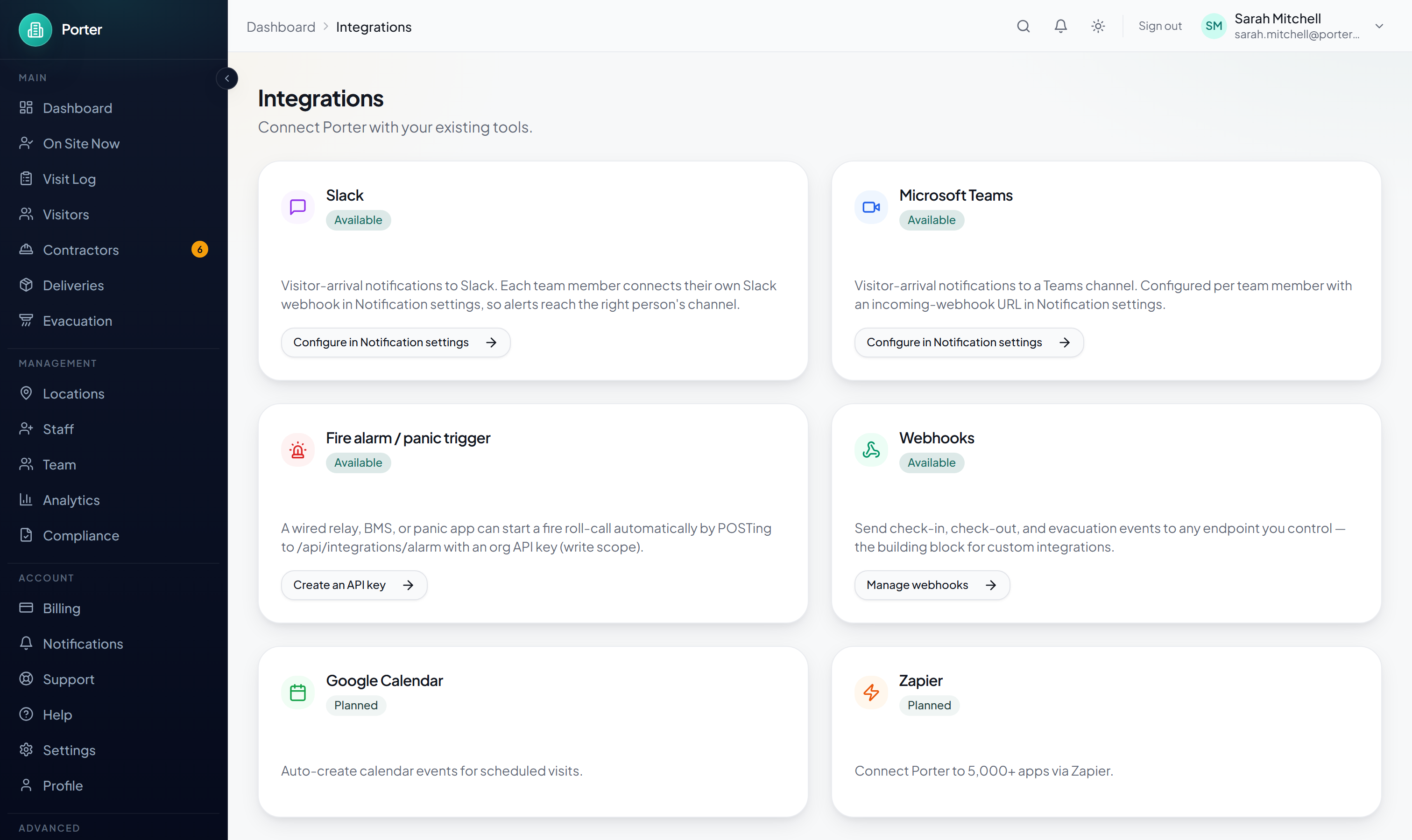The image size is (1412, 840).
Task: Click the Google Calendar card title
Action: 385,681
